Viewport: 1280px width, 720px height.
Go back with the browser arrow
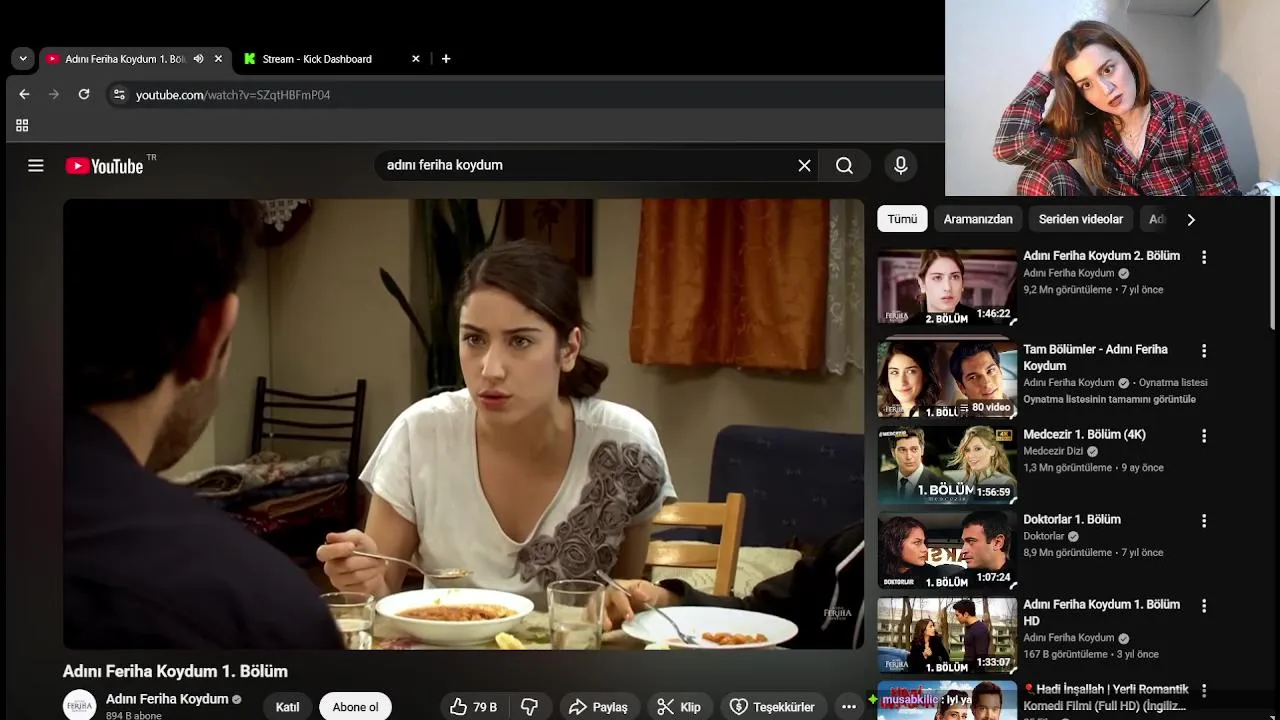click(x=24, y=94)
